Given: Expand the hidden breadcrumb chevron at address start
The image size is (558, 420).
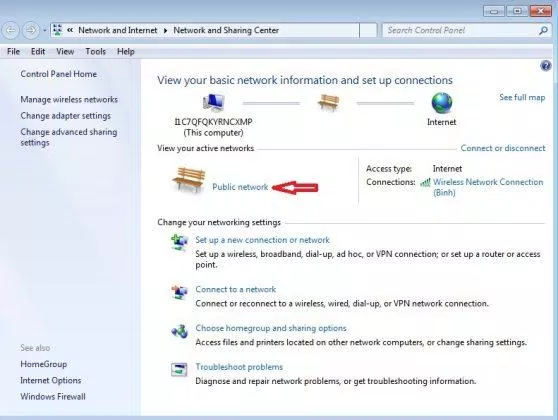Looking at the screenshot, I should tap(70, 30).
